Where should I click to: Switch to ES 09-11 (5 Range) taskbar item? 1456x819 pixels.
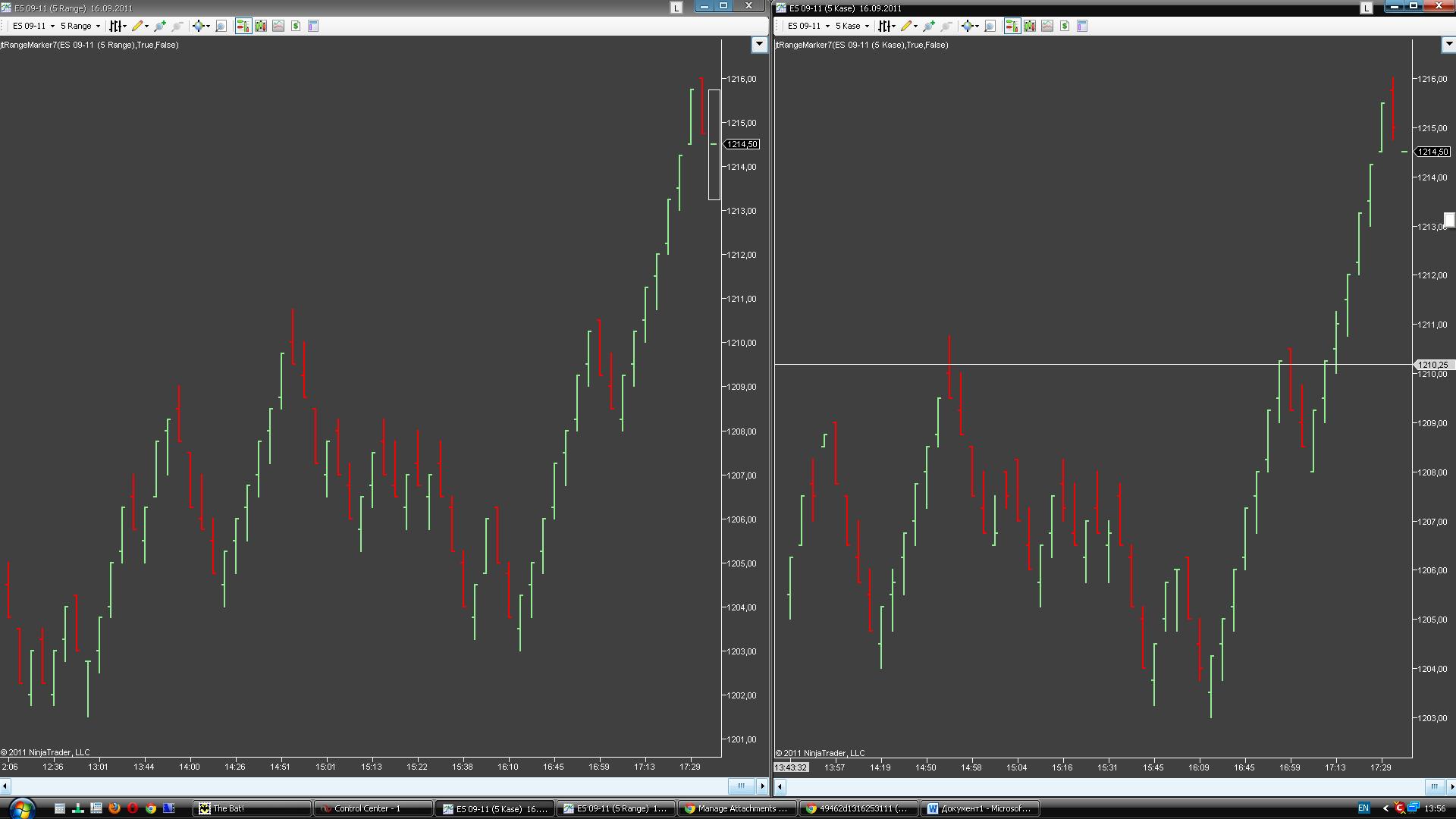pyautogui.click(x=616, y=808)
